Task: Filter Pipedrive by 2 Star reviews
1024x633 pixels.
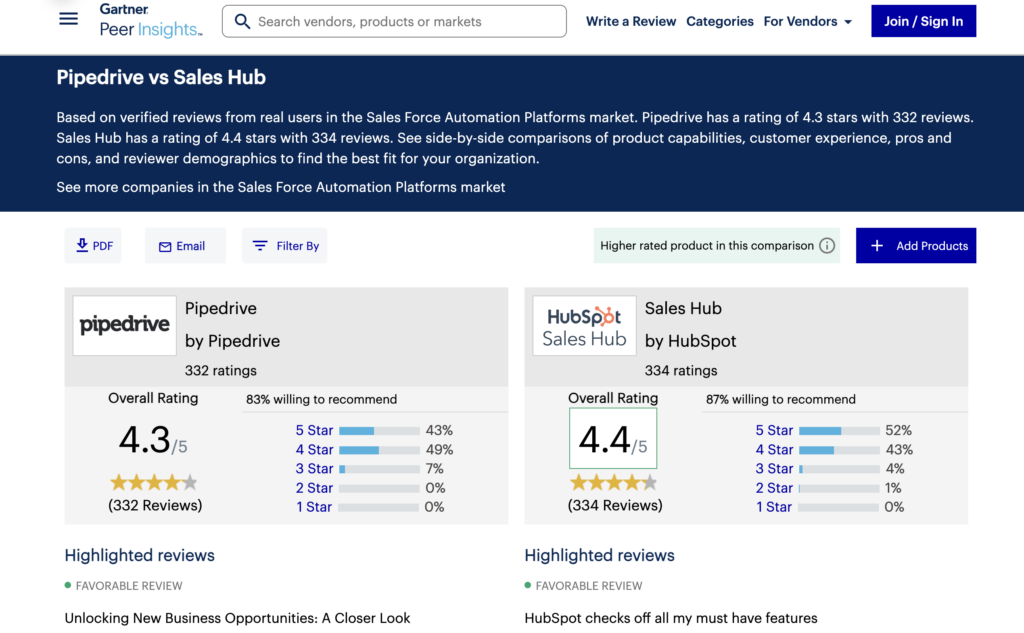Action: pos(314,488)
